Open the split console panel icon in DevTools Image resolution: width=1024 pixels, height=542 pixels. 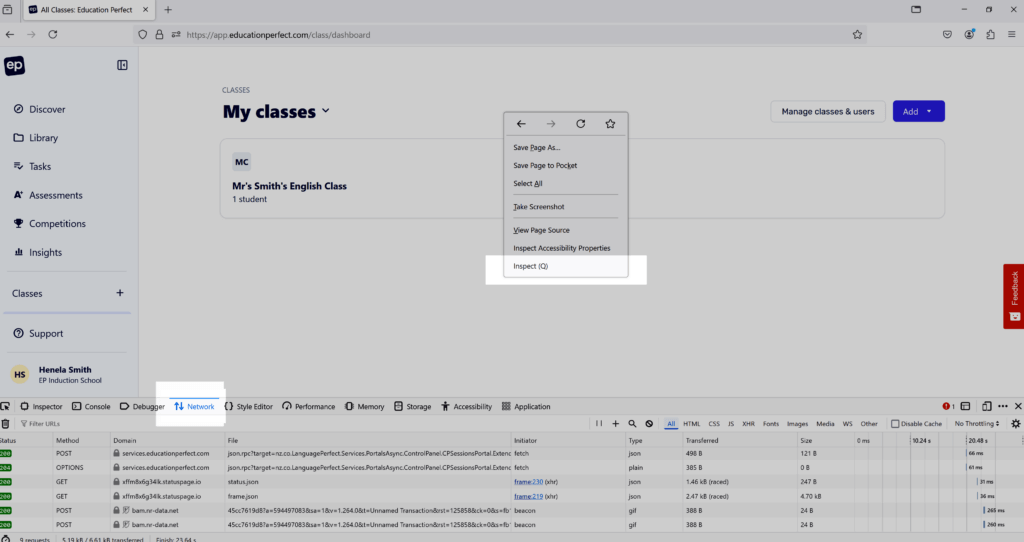[x=965, y=406]
